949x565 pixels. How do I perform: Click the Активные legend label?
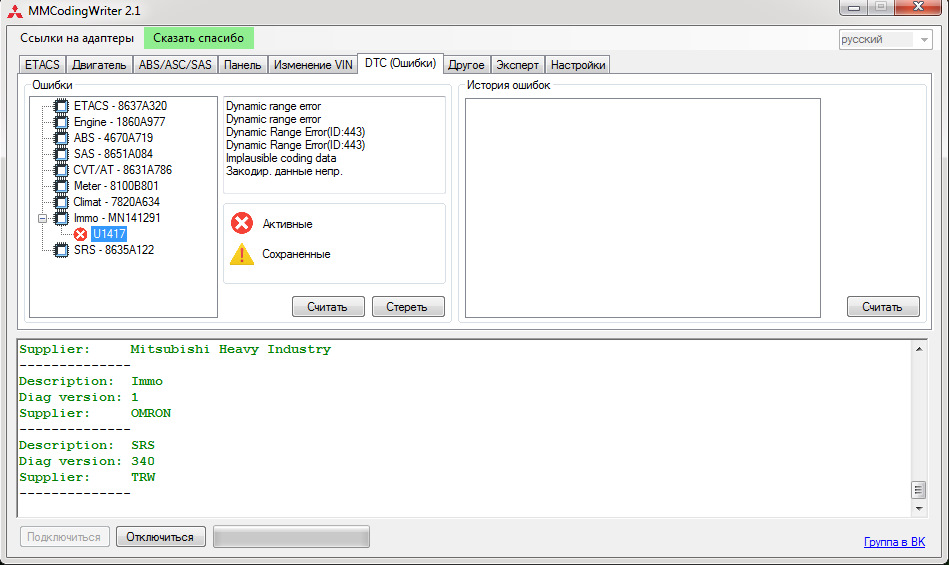pos(287,224)
